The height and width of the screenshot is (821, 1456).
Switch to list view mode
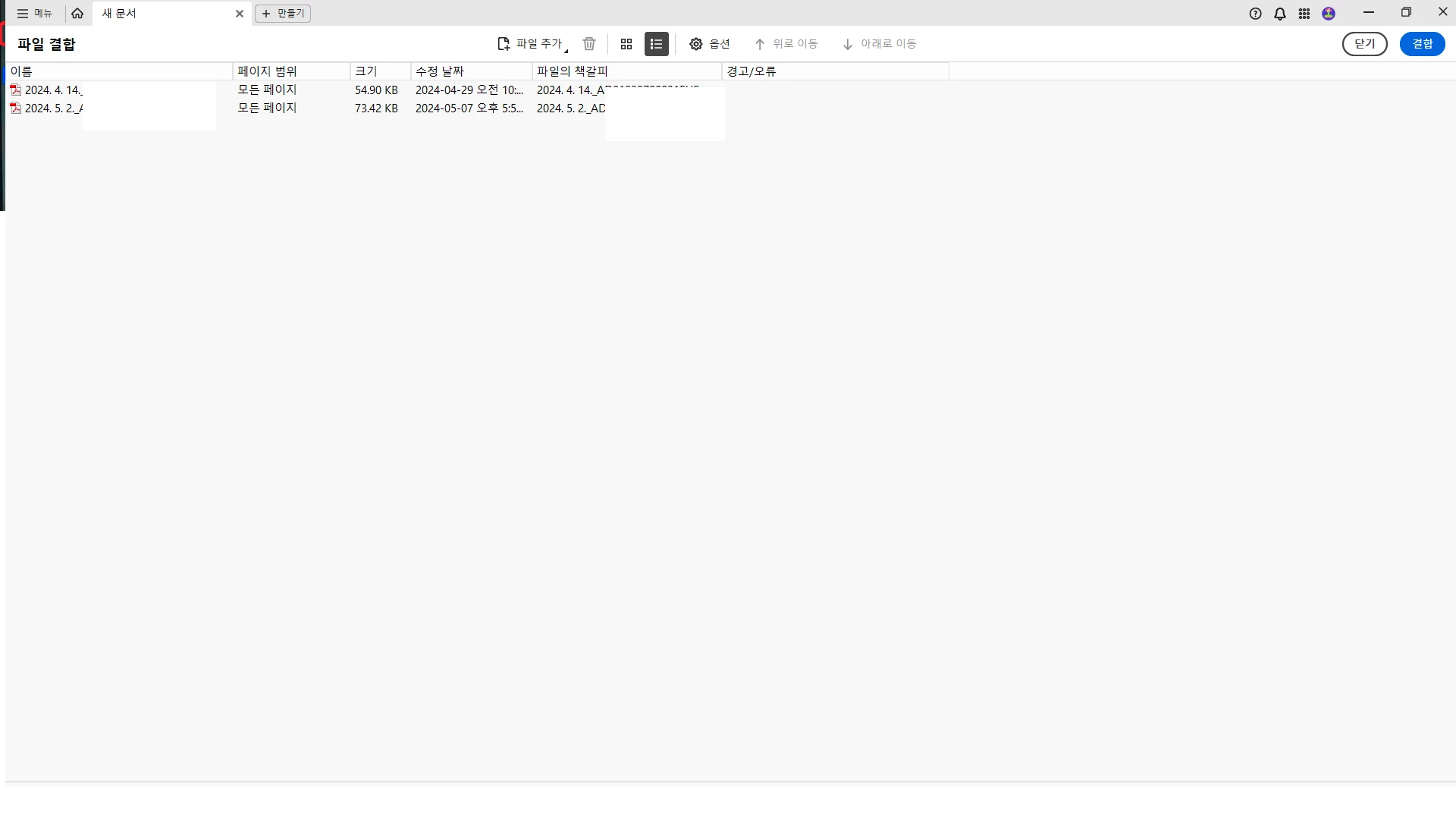pyautogui.click(x=656, y=44)
